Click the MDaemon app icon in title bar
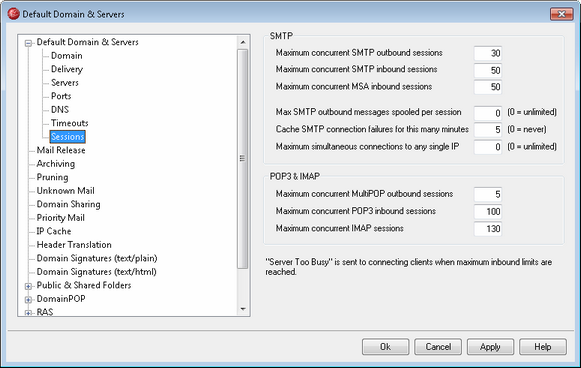Screen dimensions: 581x368 14,14
